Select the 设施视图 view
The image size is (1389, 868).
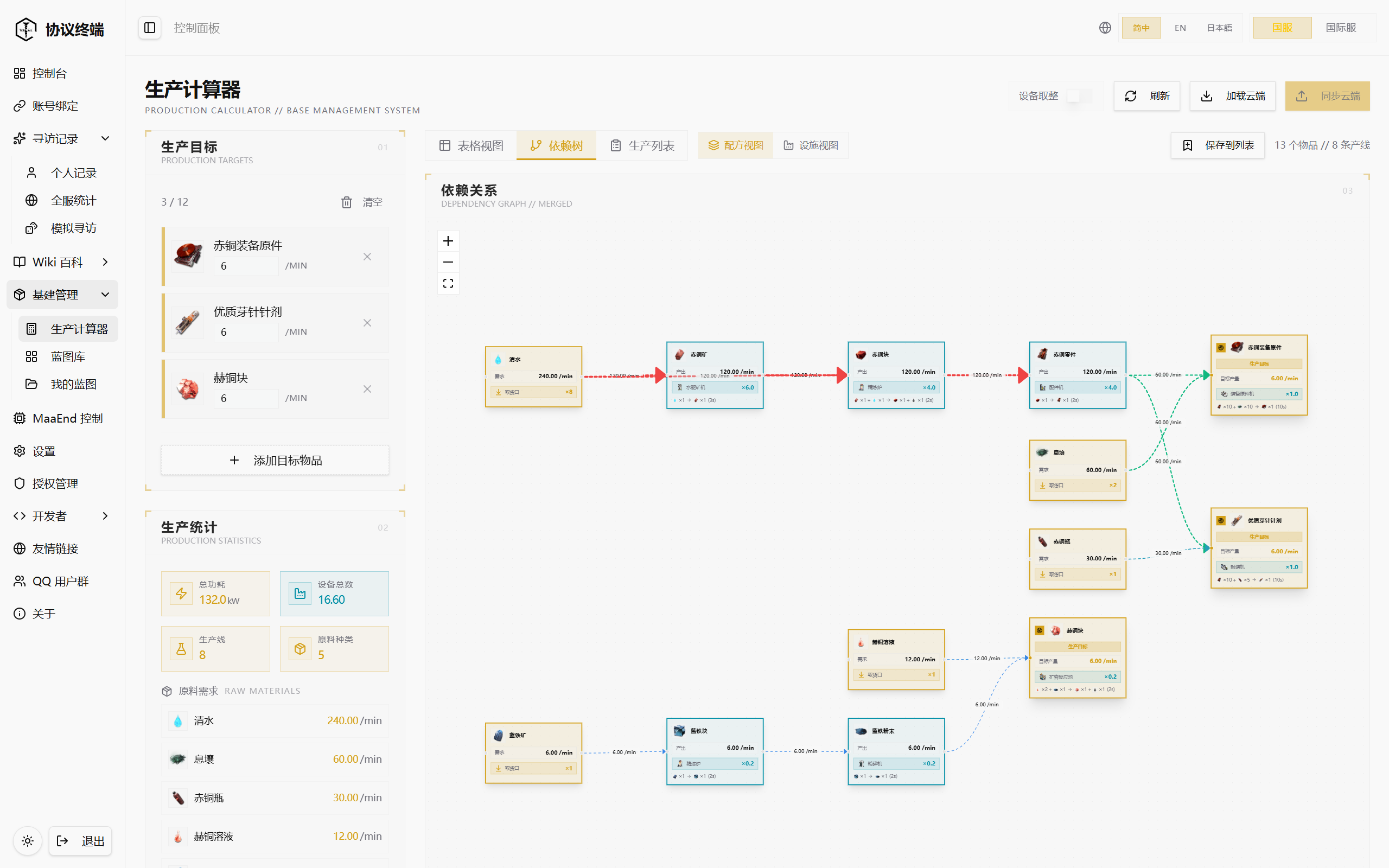point(811,145)
